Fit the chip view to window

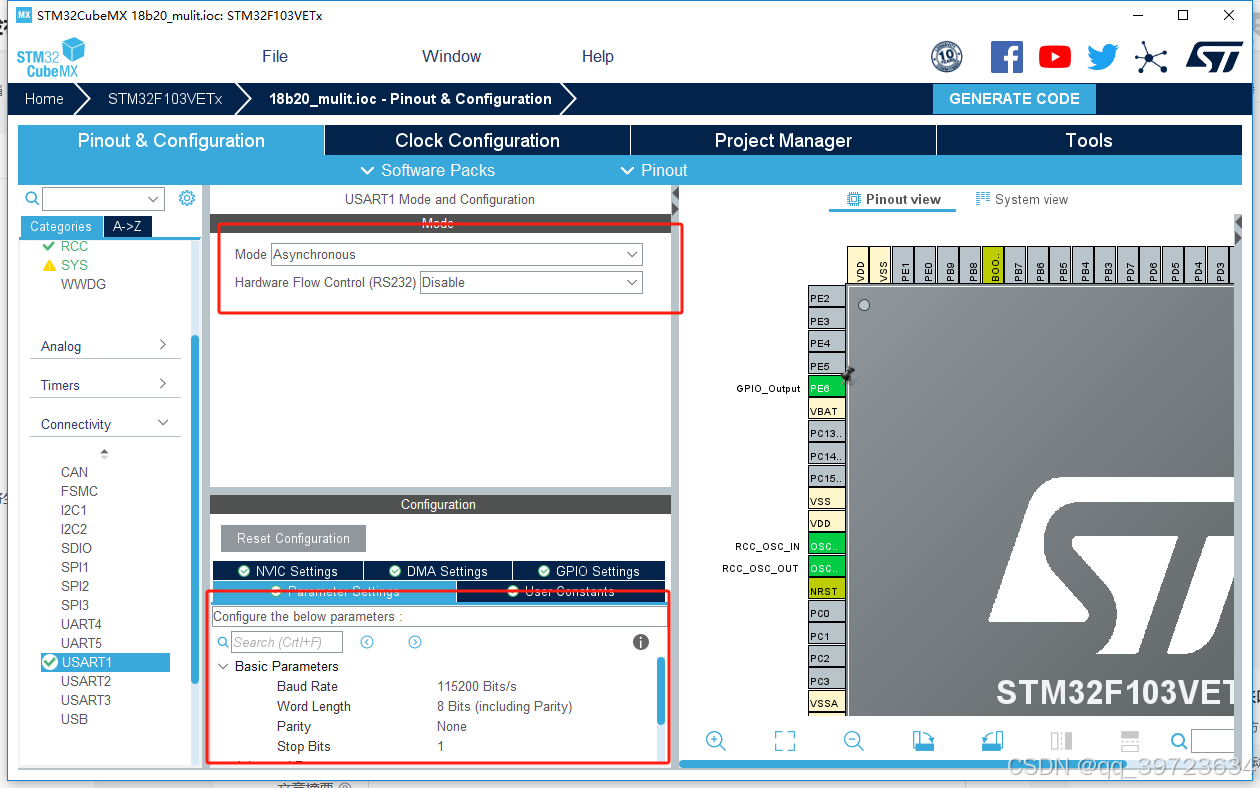click(x=785, y=741)
